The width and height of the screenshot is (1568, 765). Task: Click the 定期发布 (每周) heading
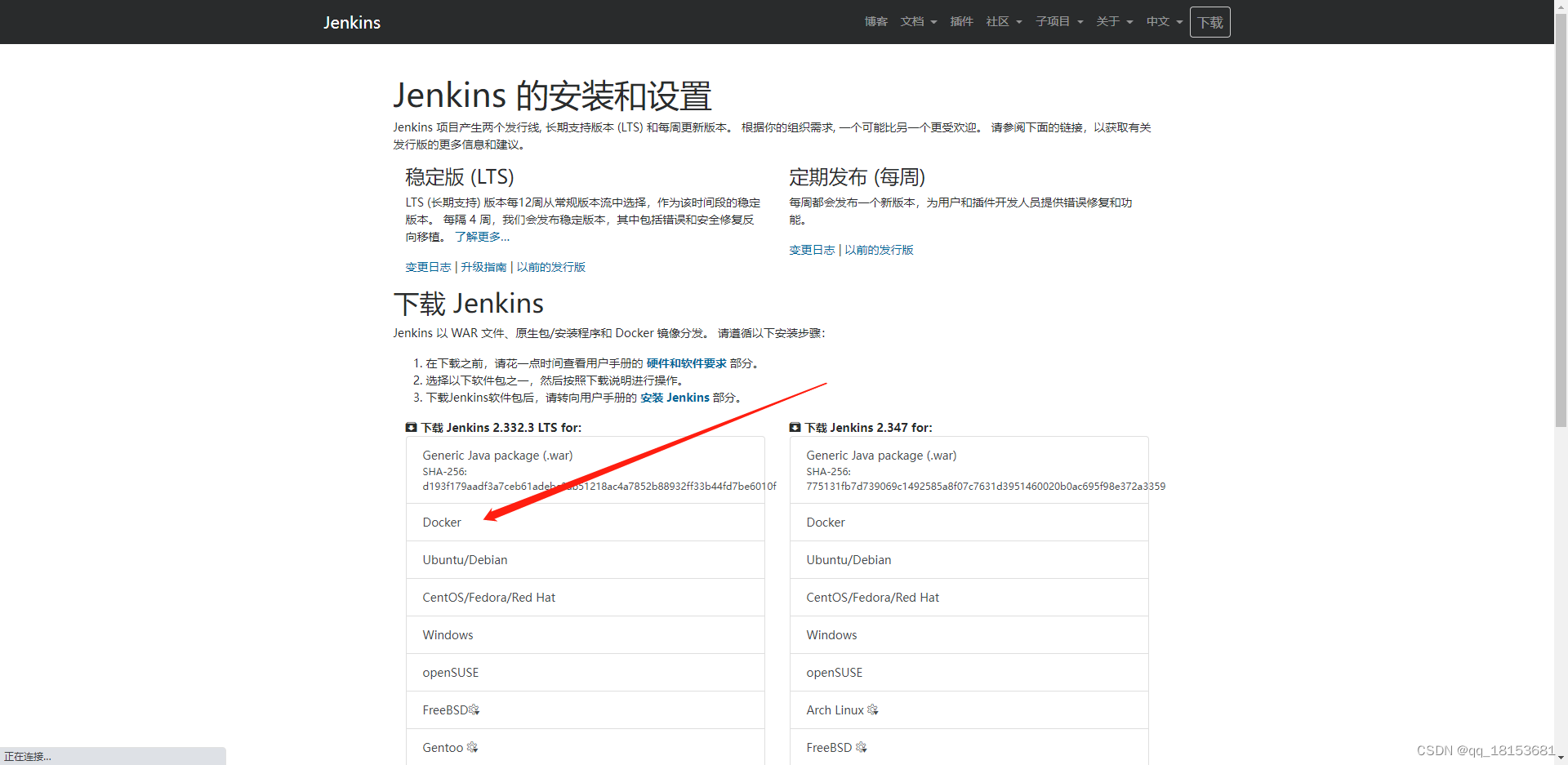pos(857,177)
